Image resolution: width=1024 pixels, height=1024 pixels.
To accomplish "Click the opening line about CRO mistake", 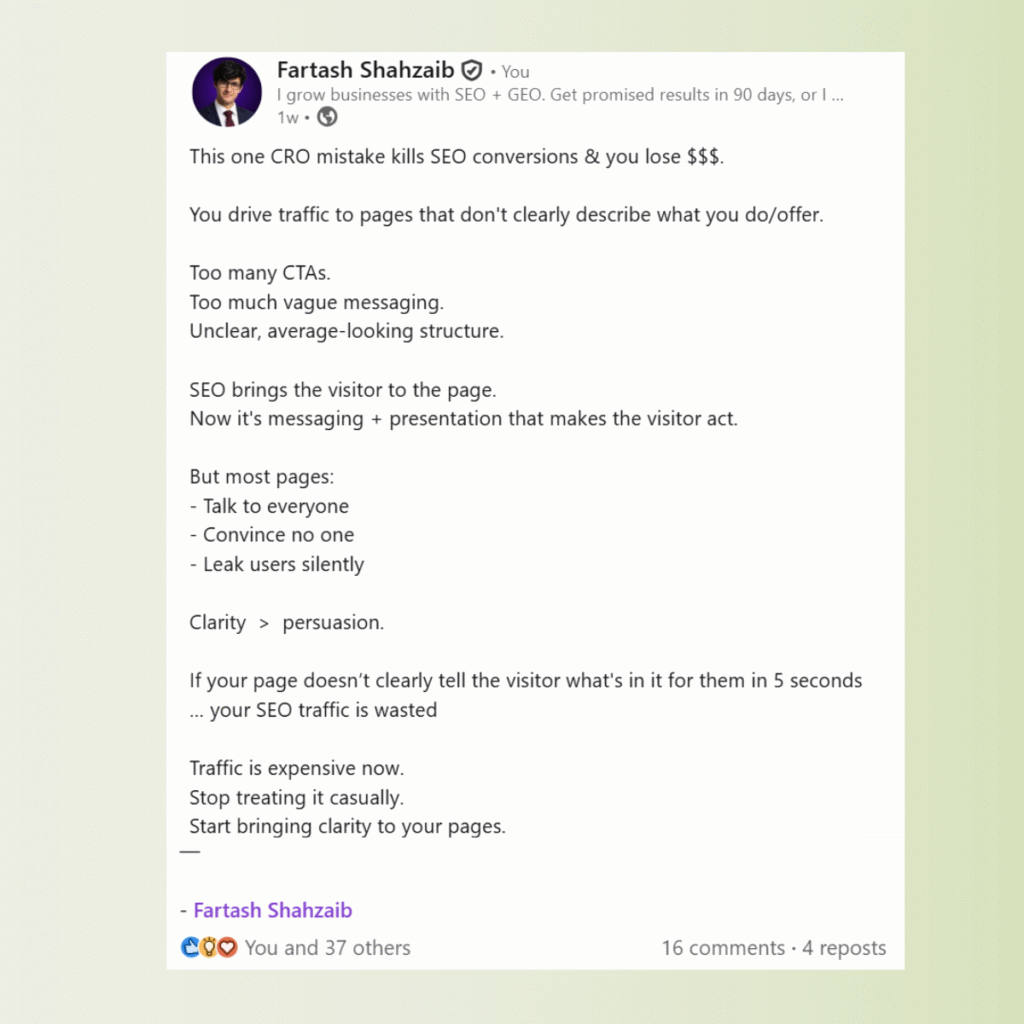I will [455, 158].
